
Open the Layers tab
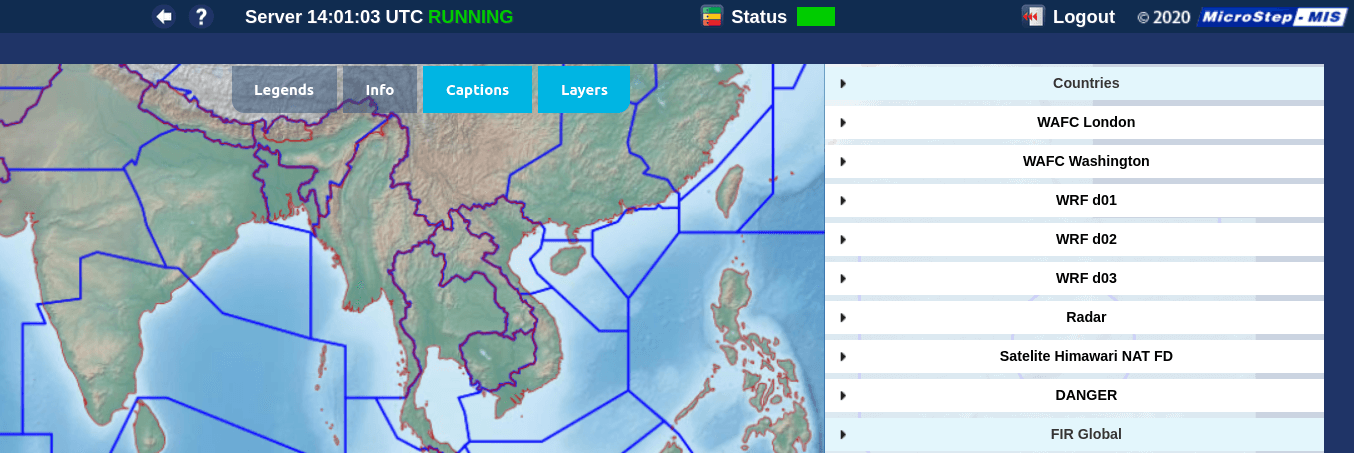tap(584, 90)
